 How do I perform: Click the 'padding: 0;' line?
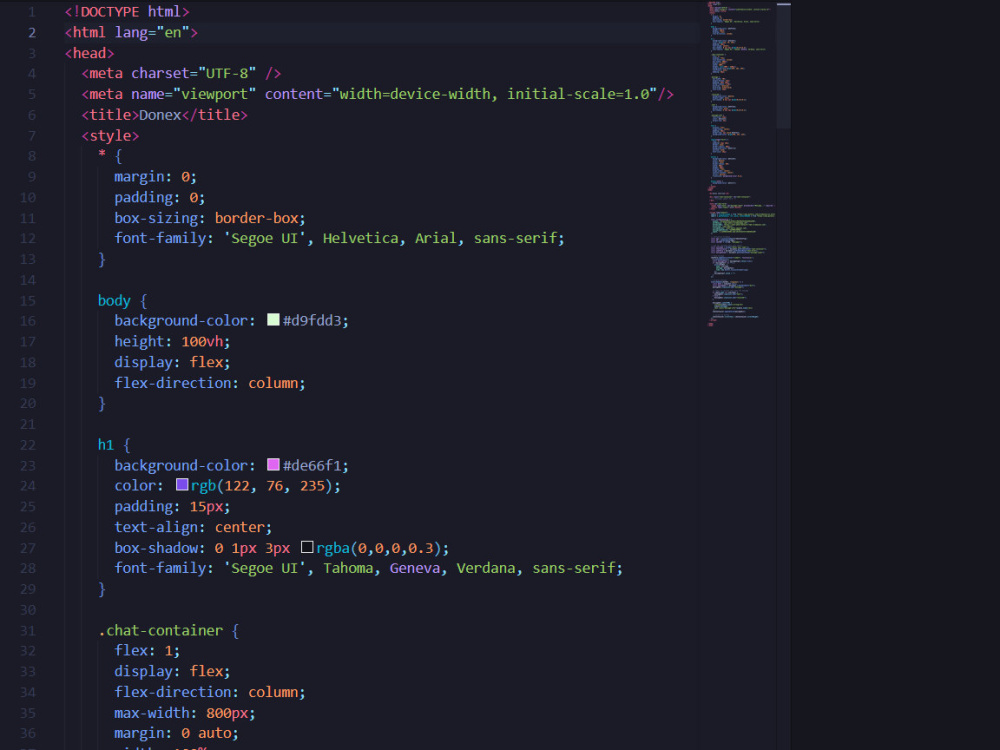(159, 197)
